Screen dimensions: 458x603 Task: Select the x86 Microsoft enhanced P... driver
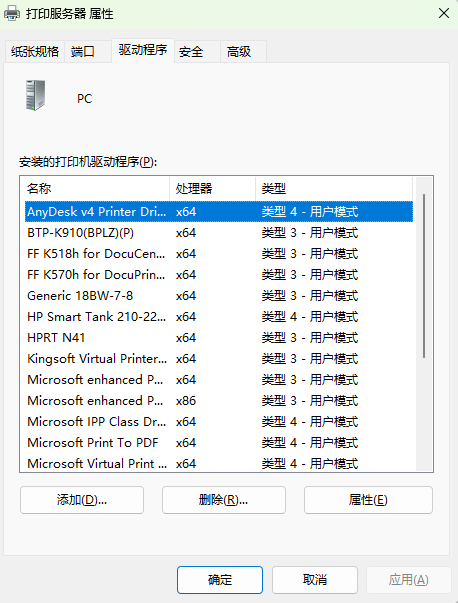pyautogui.click(x=219, y=401)
